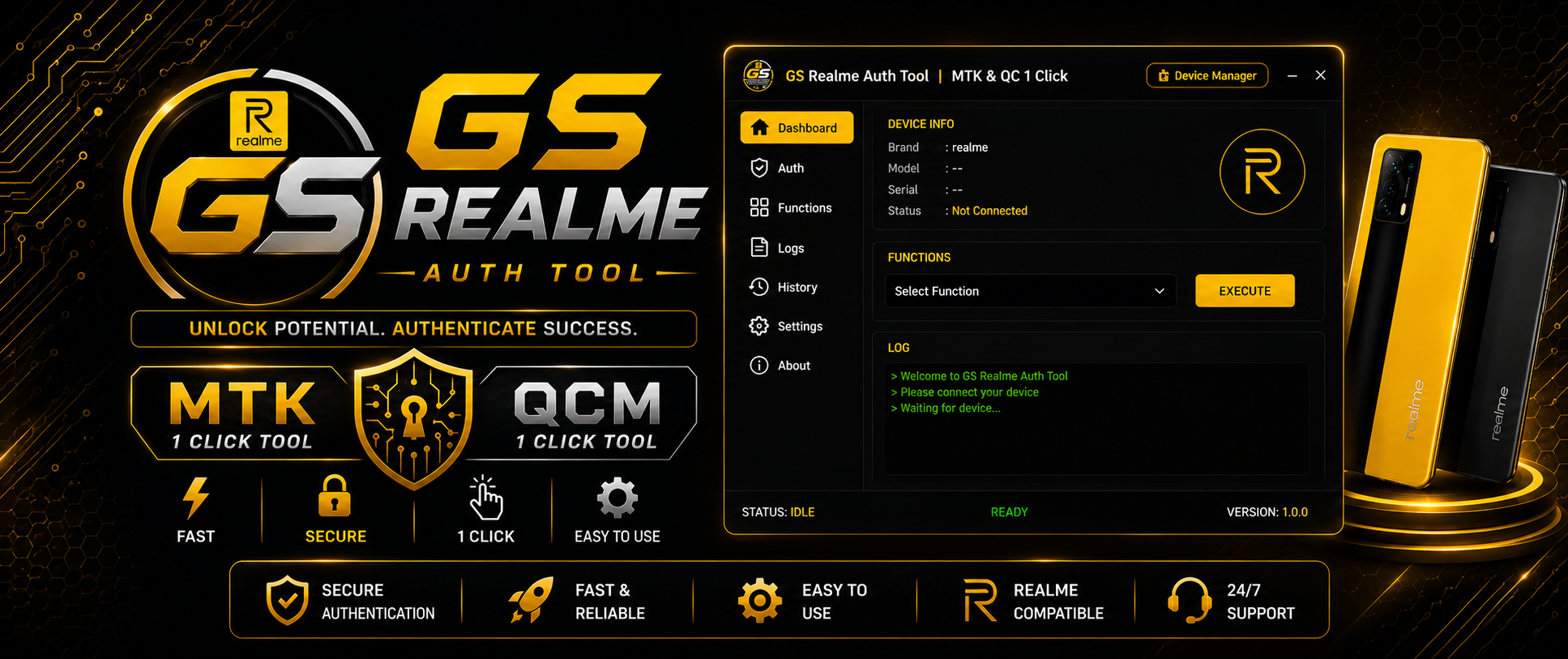Click the FUNCTIONS section heading

(x=919, y=258)
